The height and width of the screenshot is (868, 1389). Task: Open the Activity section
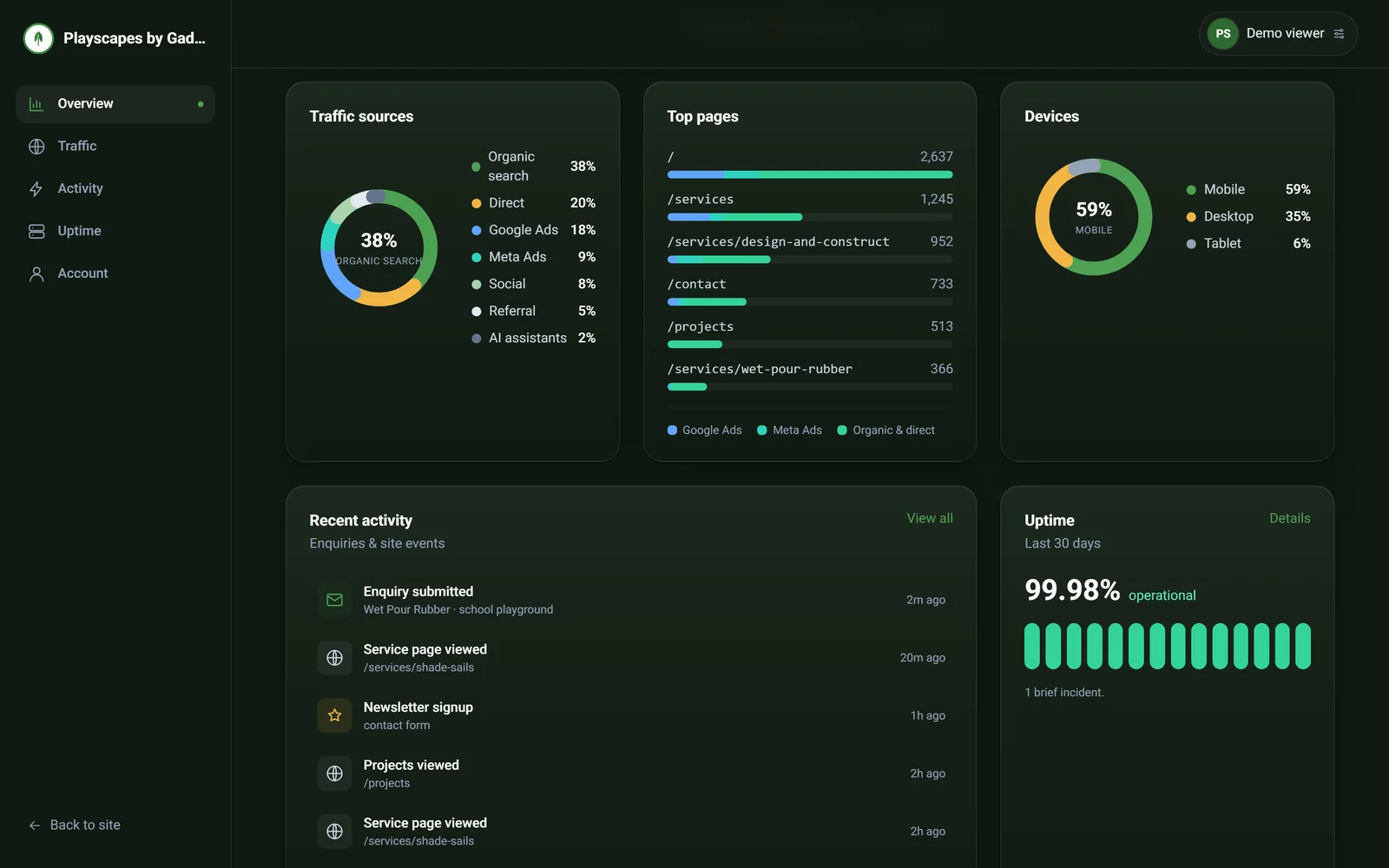point(115,189)
